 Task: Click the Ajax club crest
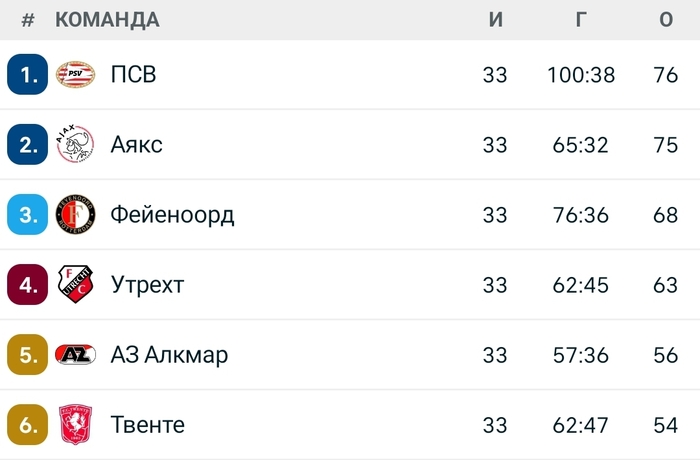click(75, 145)
